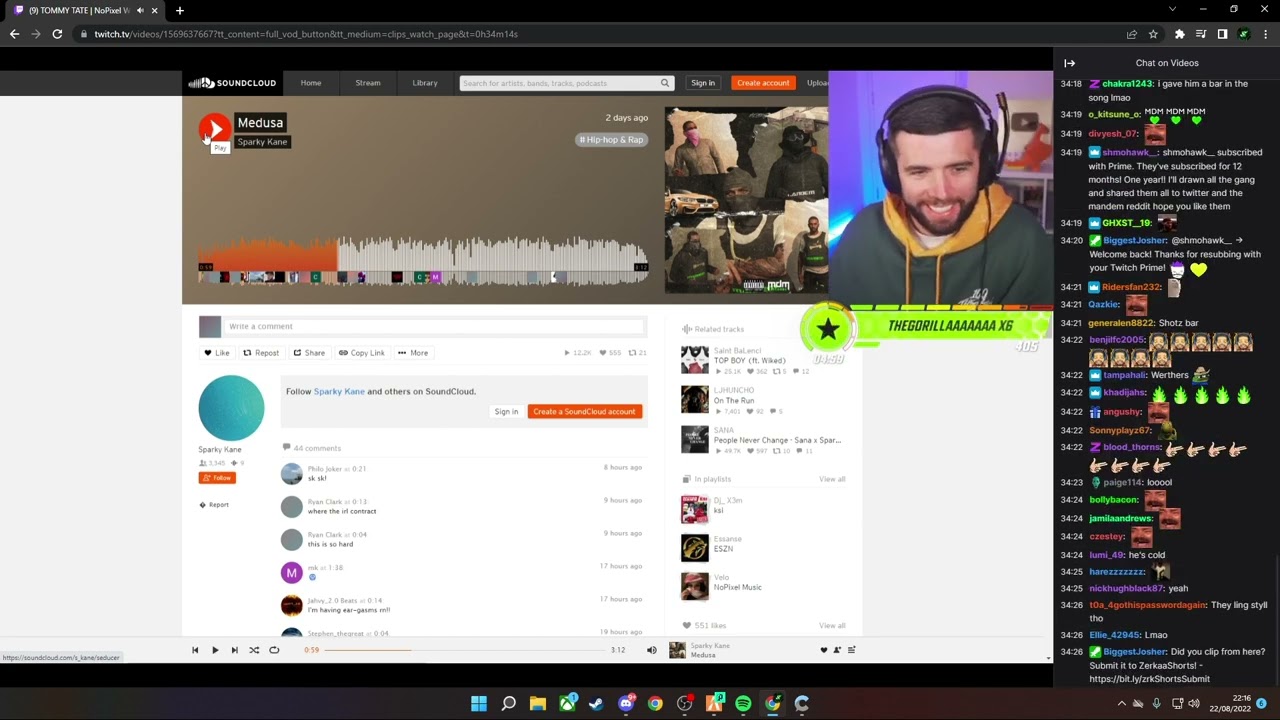The height and width of the screenshot is (720, 1280).
Task: Seek on the bottom player progress bar
Action: (x=464, y=650)
